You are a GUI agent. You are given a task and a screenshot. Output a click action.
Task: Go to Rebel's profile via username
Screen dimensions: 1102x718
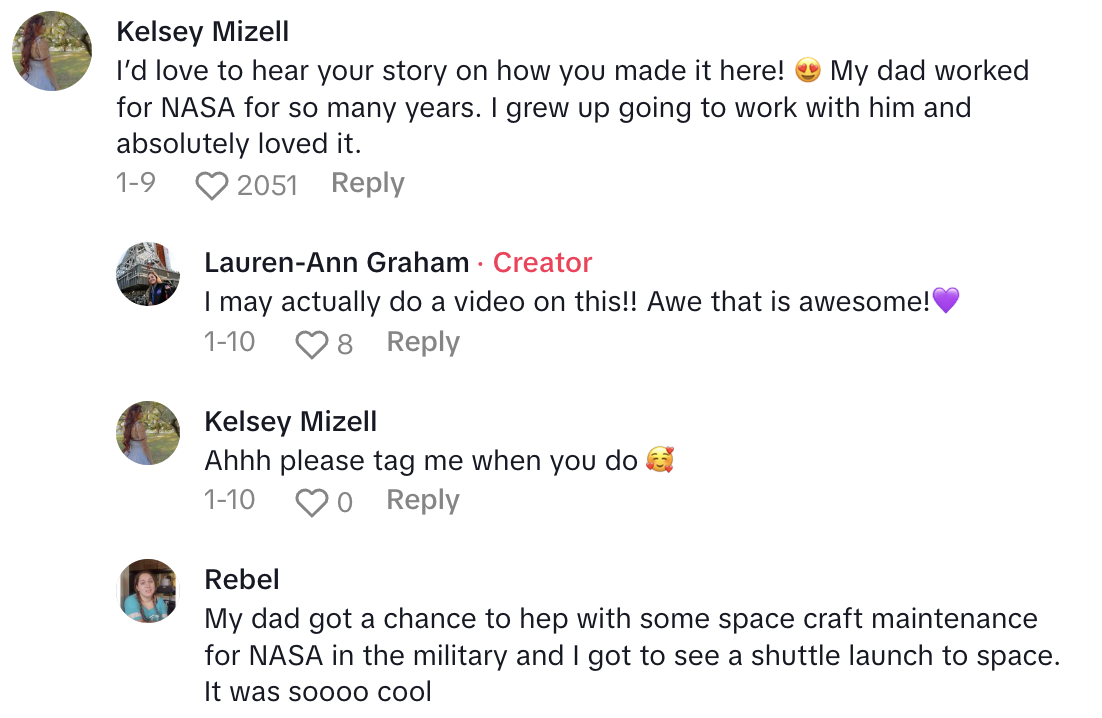pyautogui.click(x=241, y=580)
